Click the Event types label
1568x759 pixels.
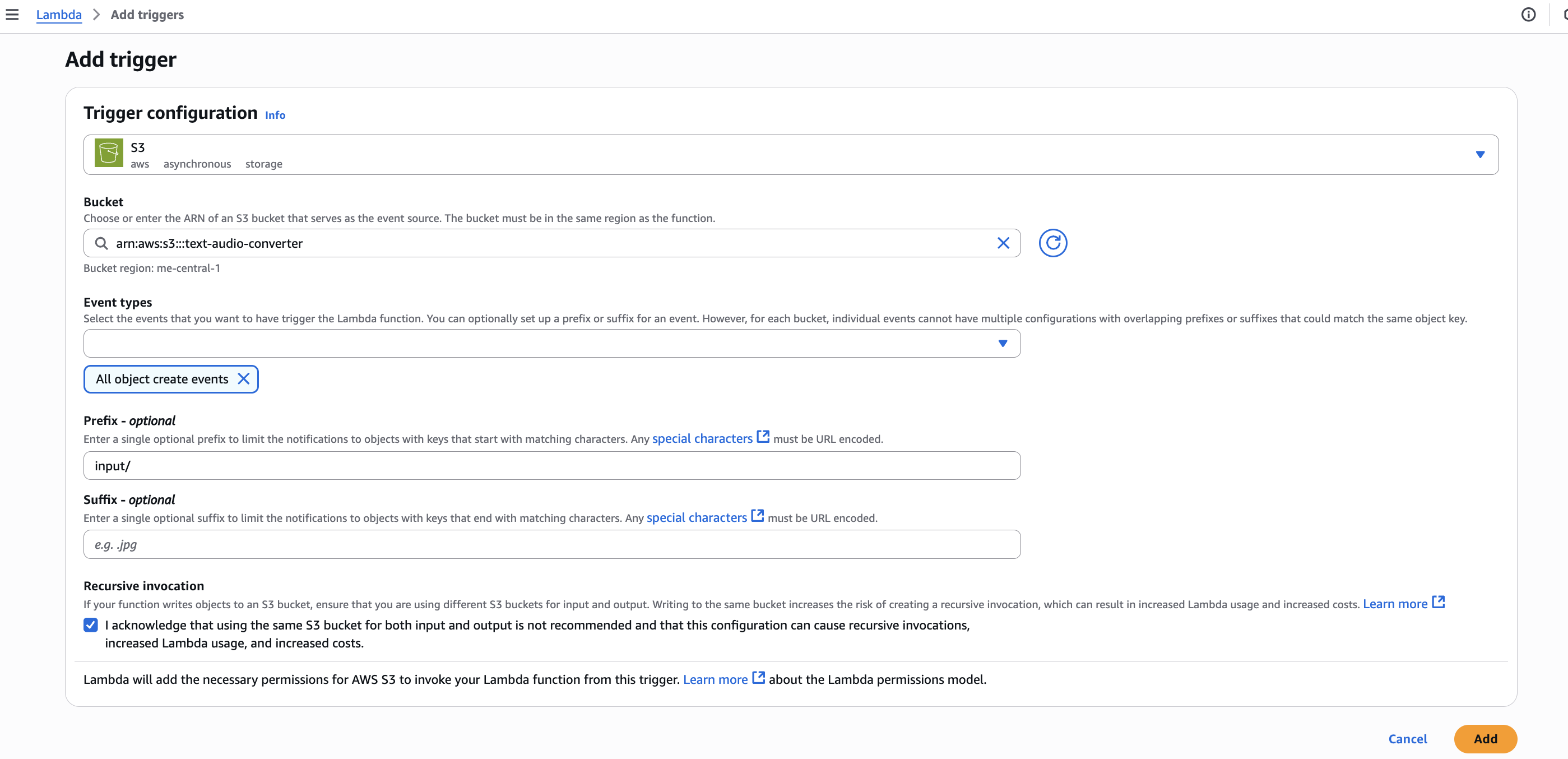pos(118,303)
